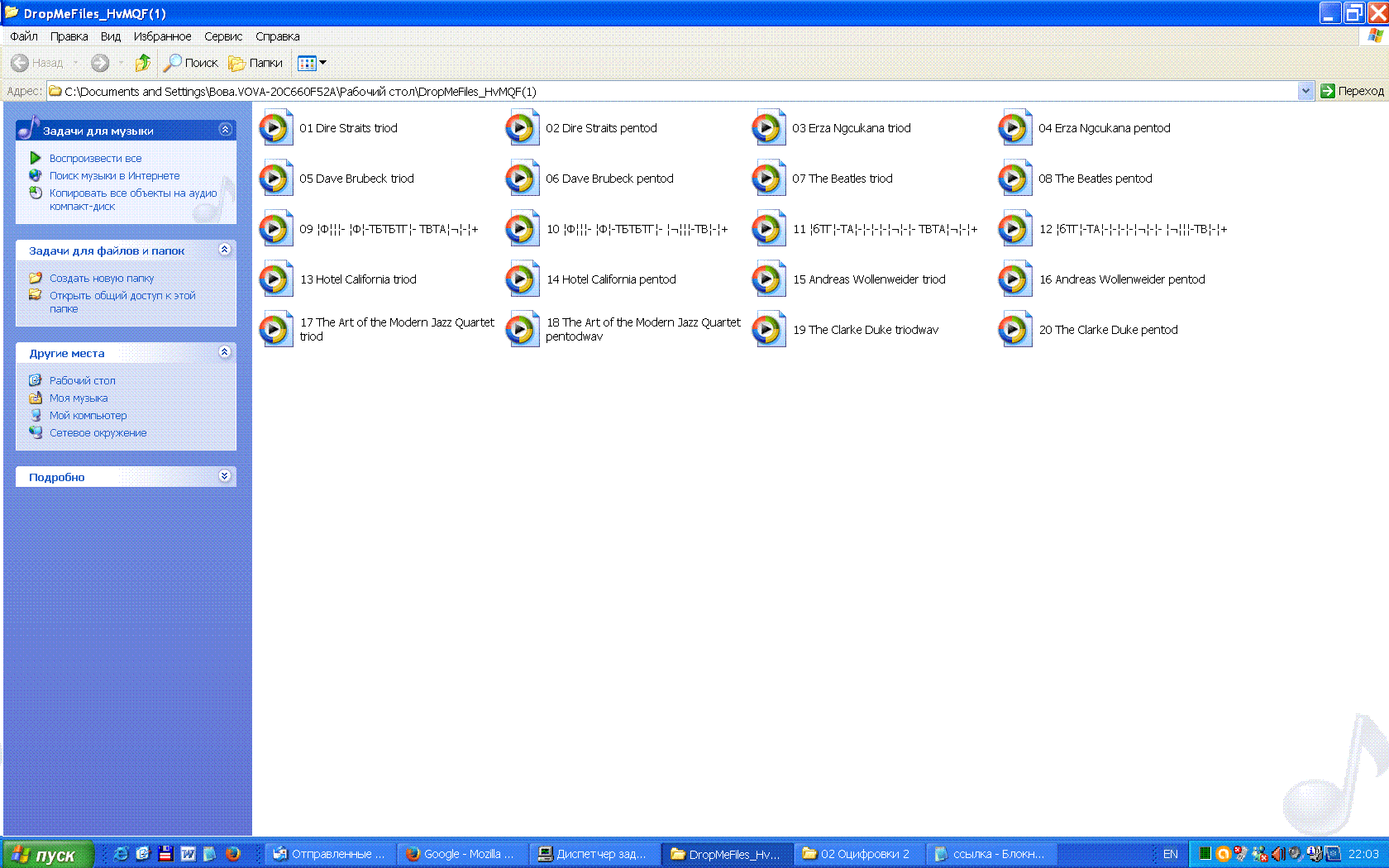
Task: Click Firefox icon in quick launch bar
Action: click(x=233, y=854)
